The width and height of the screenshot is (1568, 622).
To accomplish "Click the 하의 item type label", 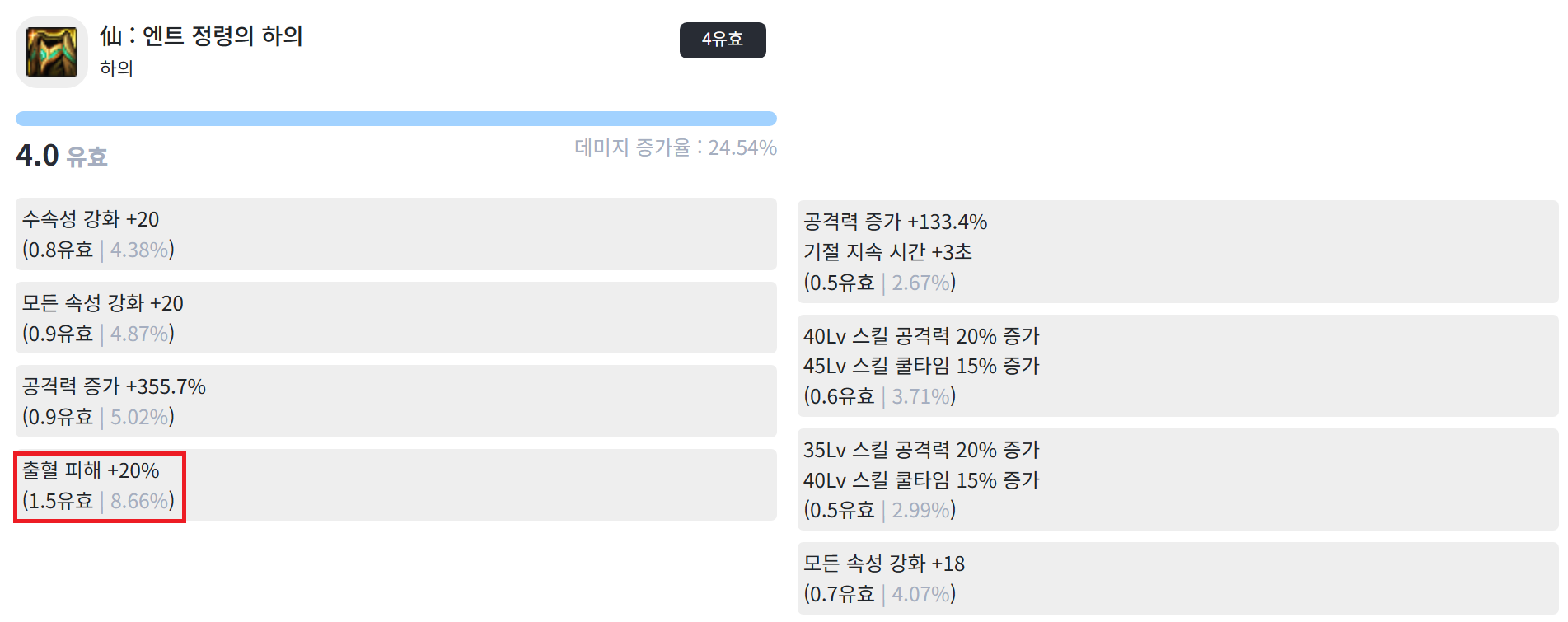I will point(117,68).
